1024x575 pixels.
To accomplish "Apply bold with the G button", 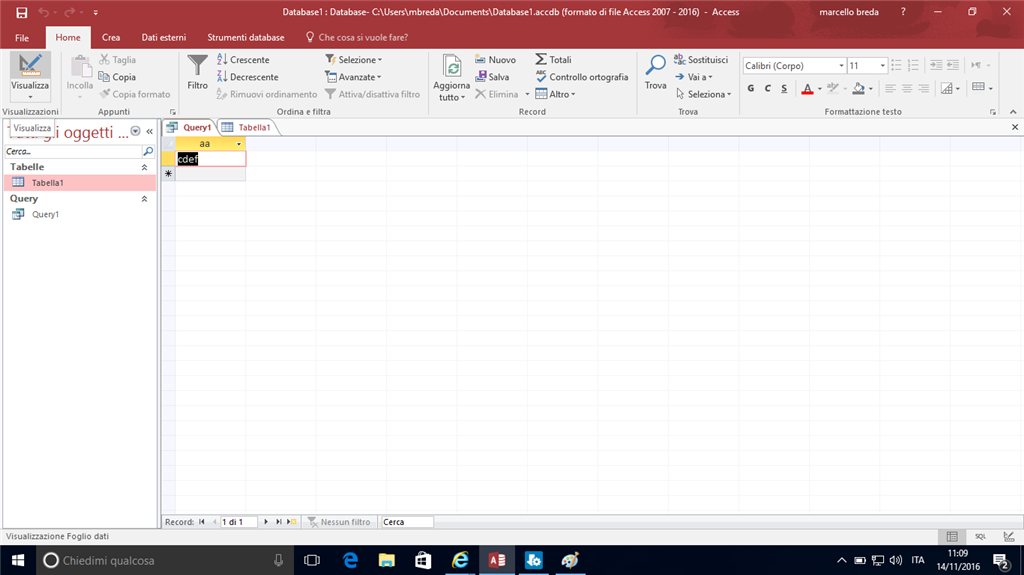I will click(x=750, y=88).
